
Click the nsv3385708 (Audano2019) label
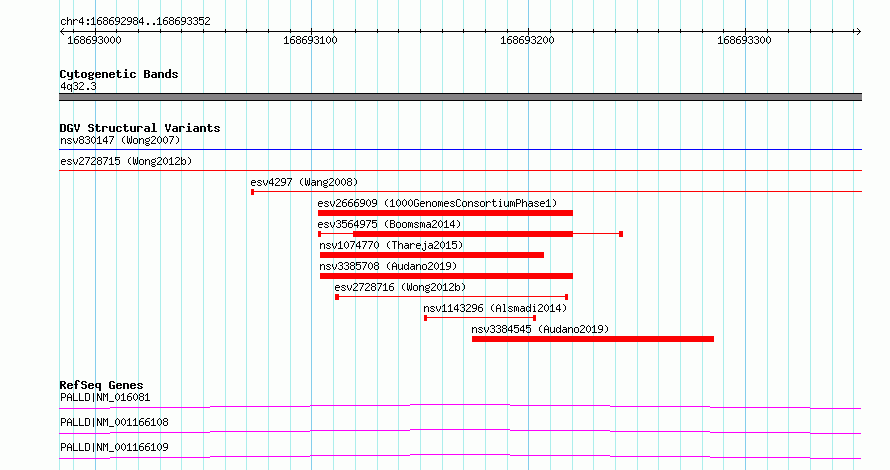click(388, 266)
